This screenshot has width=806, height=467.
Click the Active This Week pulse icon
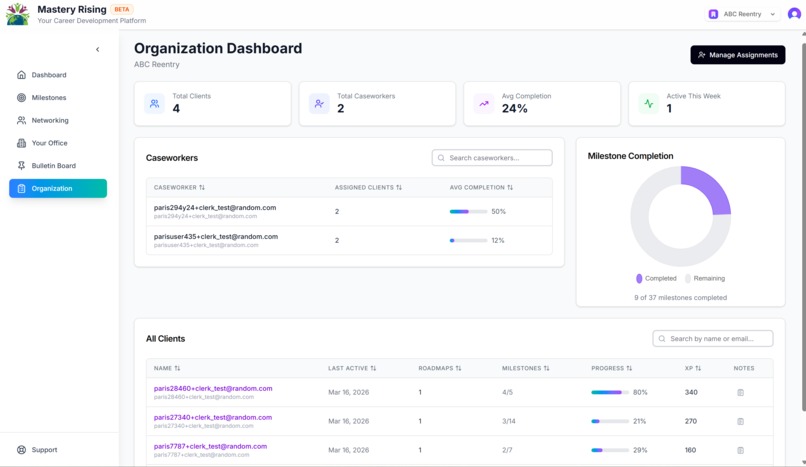(x=649, y=104)
